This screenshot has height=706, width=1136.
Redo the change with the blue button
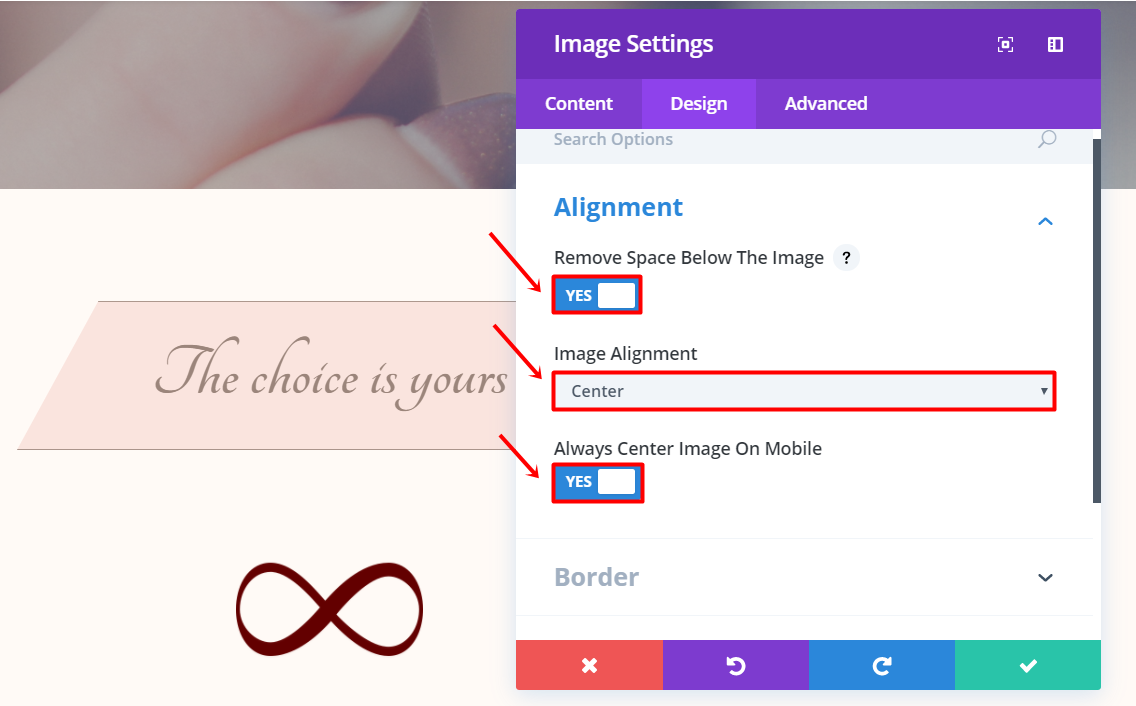coord(881,665)
